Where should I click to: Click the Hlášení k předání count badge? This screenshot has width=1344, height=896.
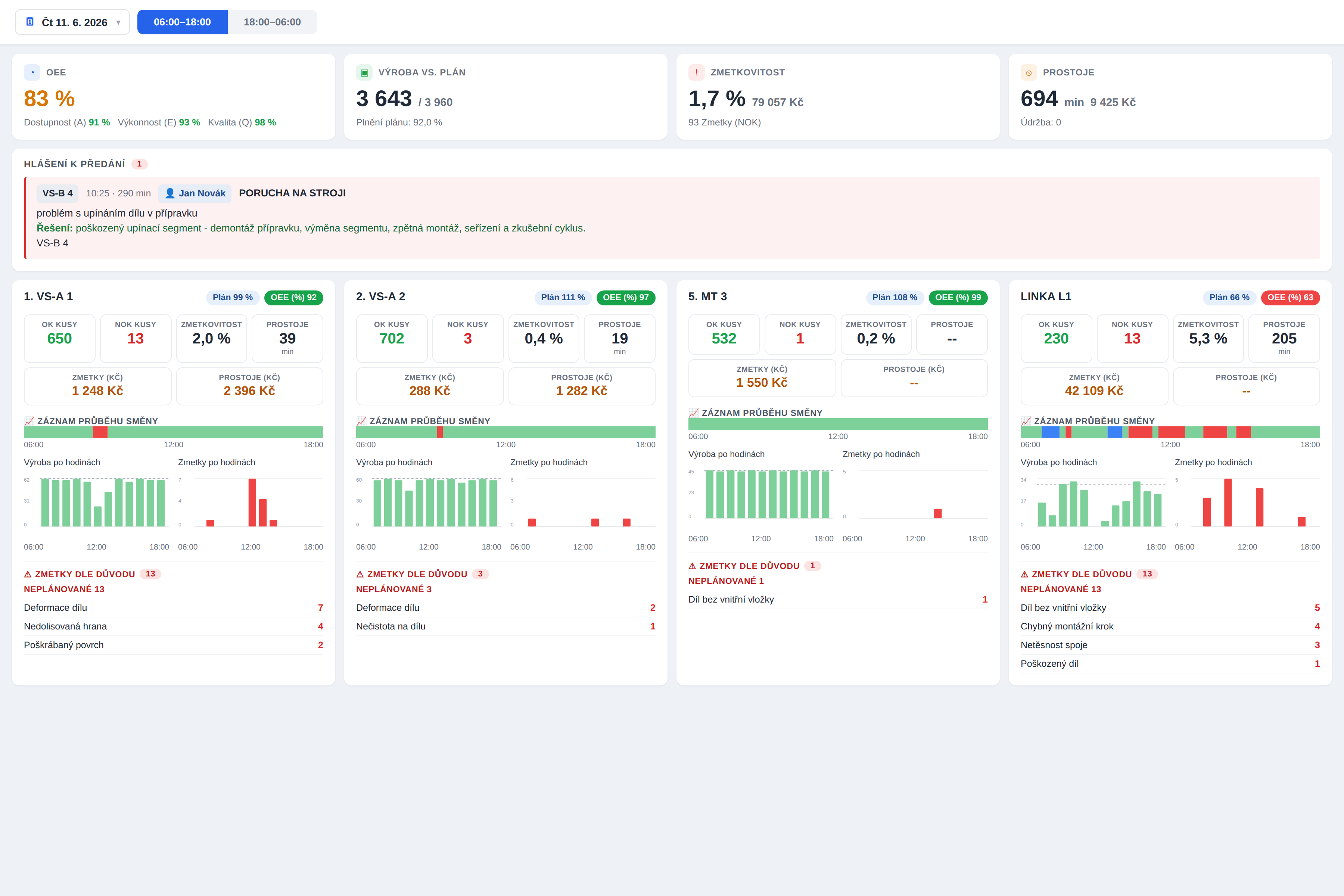coord(139,164)
